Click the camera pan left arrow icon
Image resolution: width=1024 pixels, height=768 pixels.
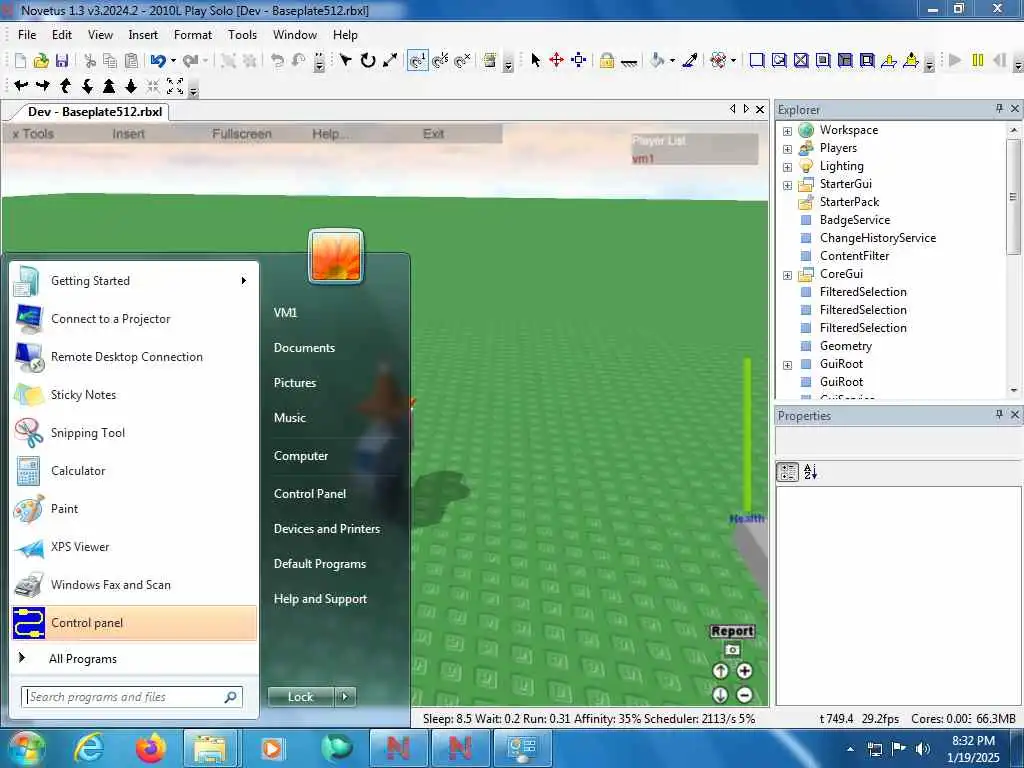pyautogui.click(x=21, y=86)
